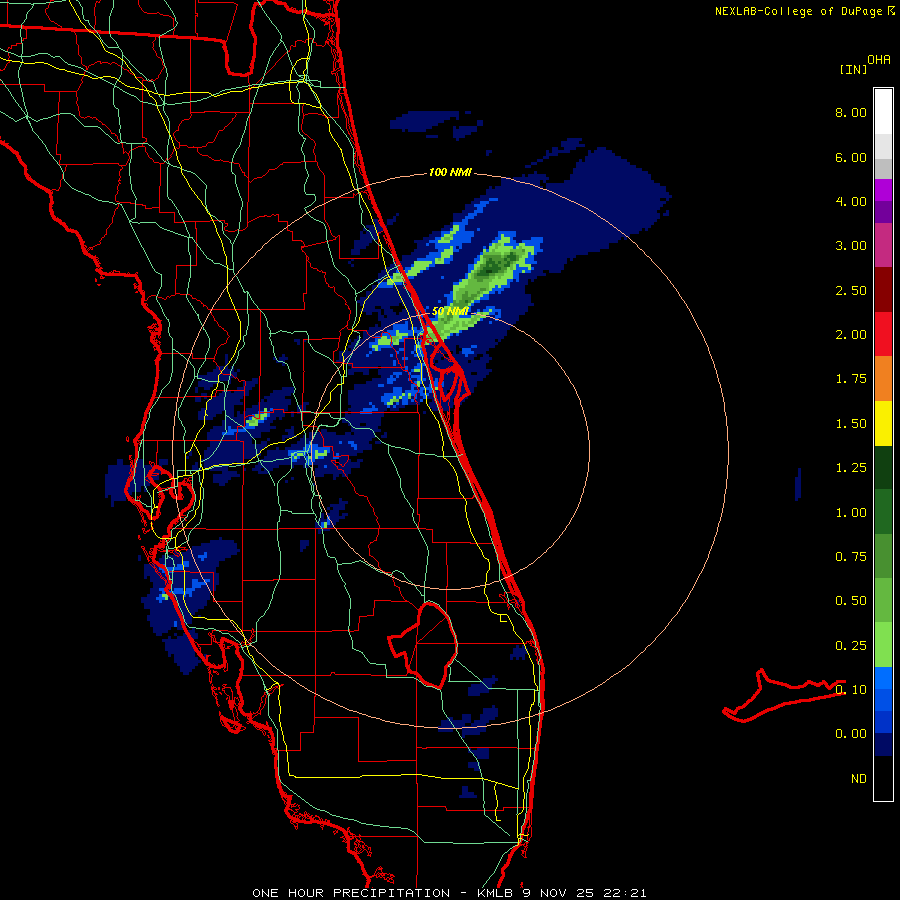Select the white swatch beside 8.00

883,112
